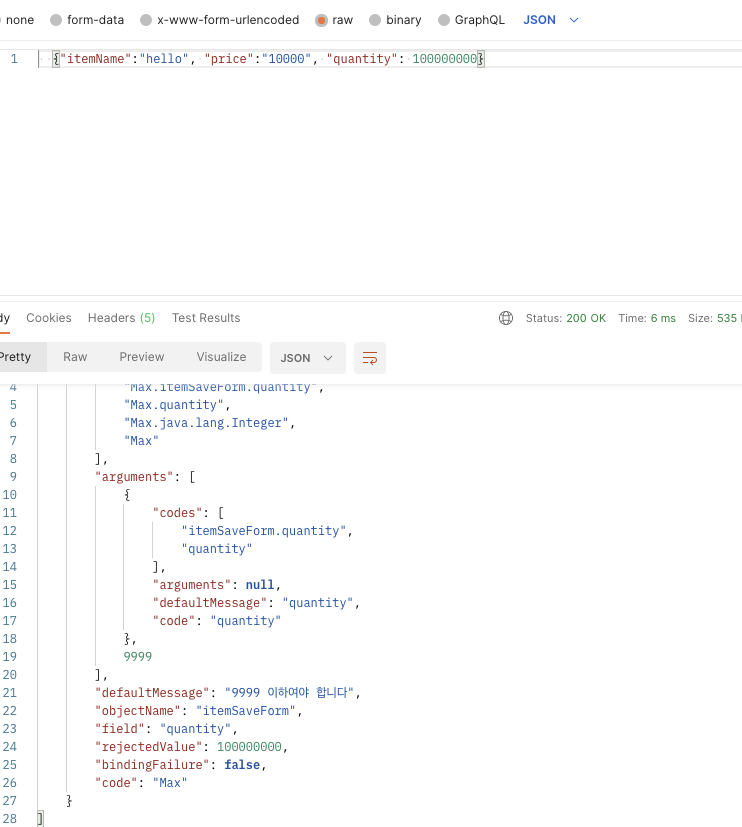Click the quantity number 100000000 in request
This screenshot has width=742, height=827.
tap(445, 59)
